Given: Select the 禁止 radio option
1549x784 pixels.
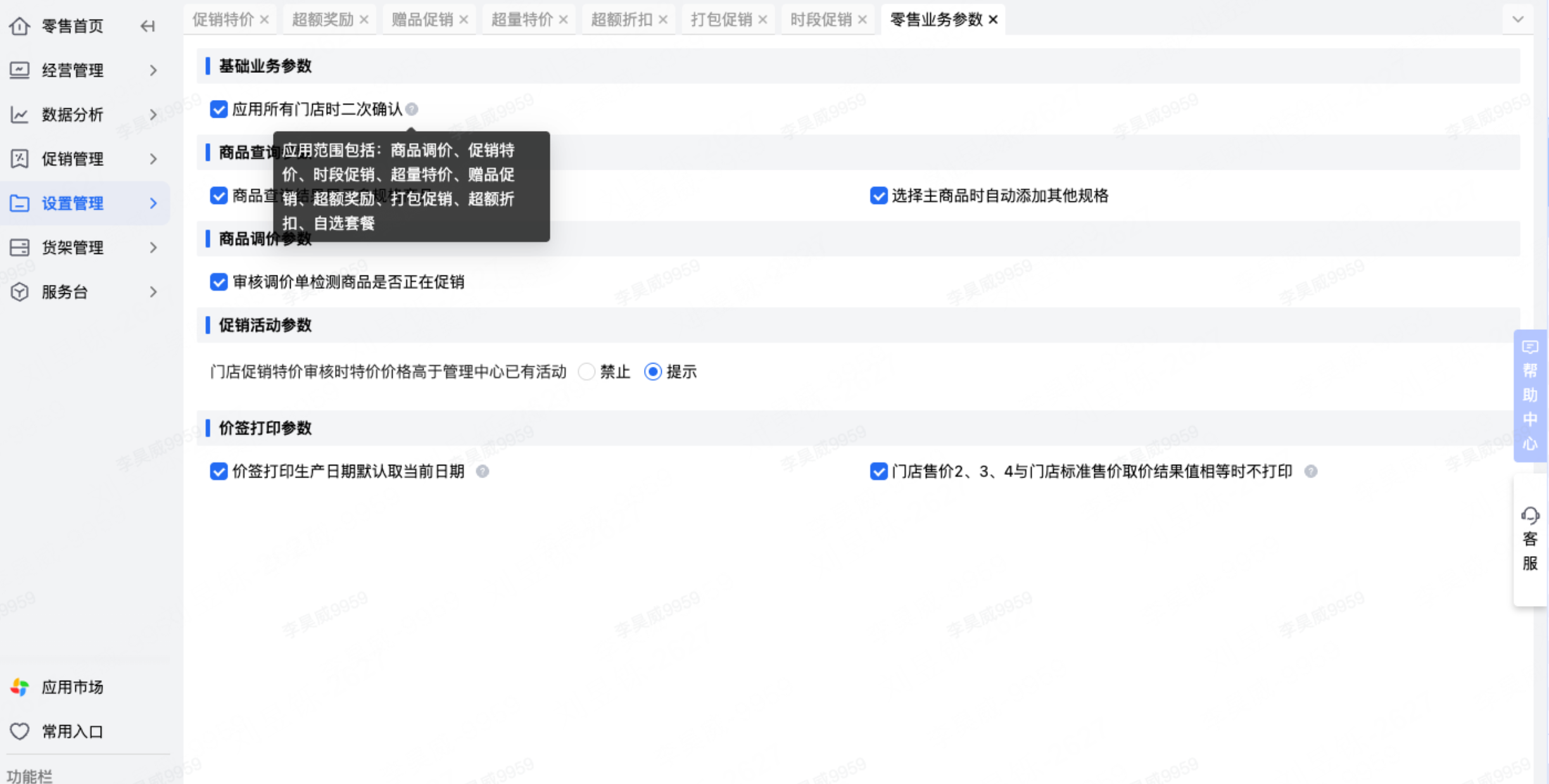Looking at the screenshot, I should click(x=587, y=372).
